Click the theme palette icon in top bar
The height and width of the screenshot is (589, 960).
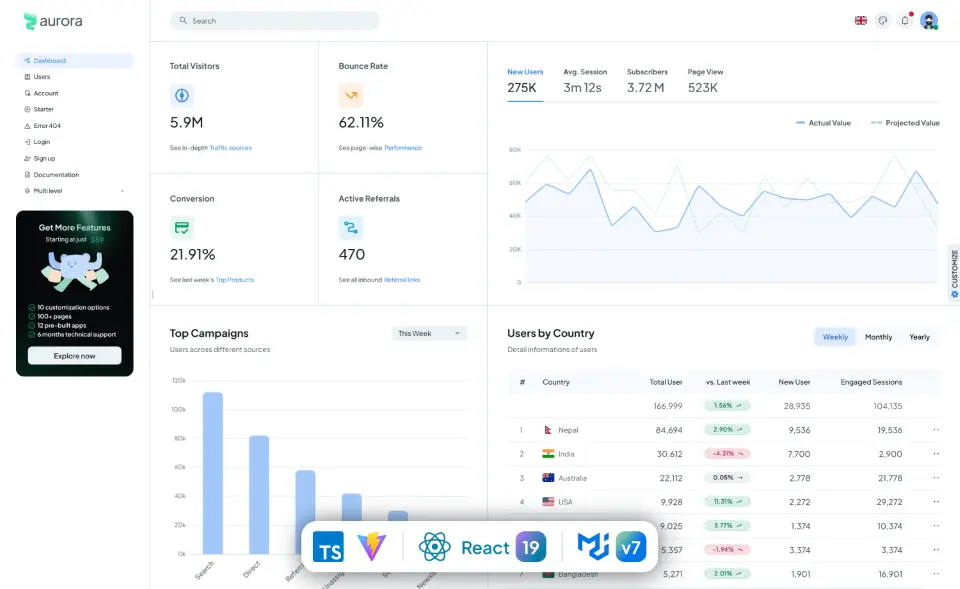coord(882,20)
